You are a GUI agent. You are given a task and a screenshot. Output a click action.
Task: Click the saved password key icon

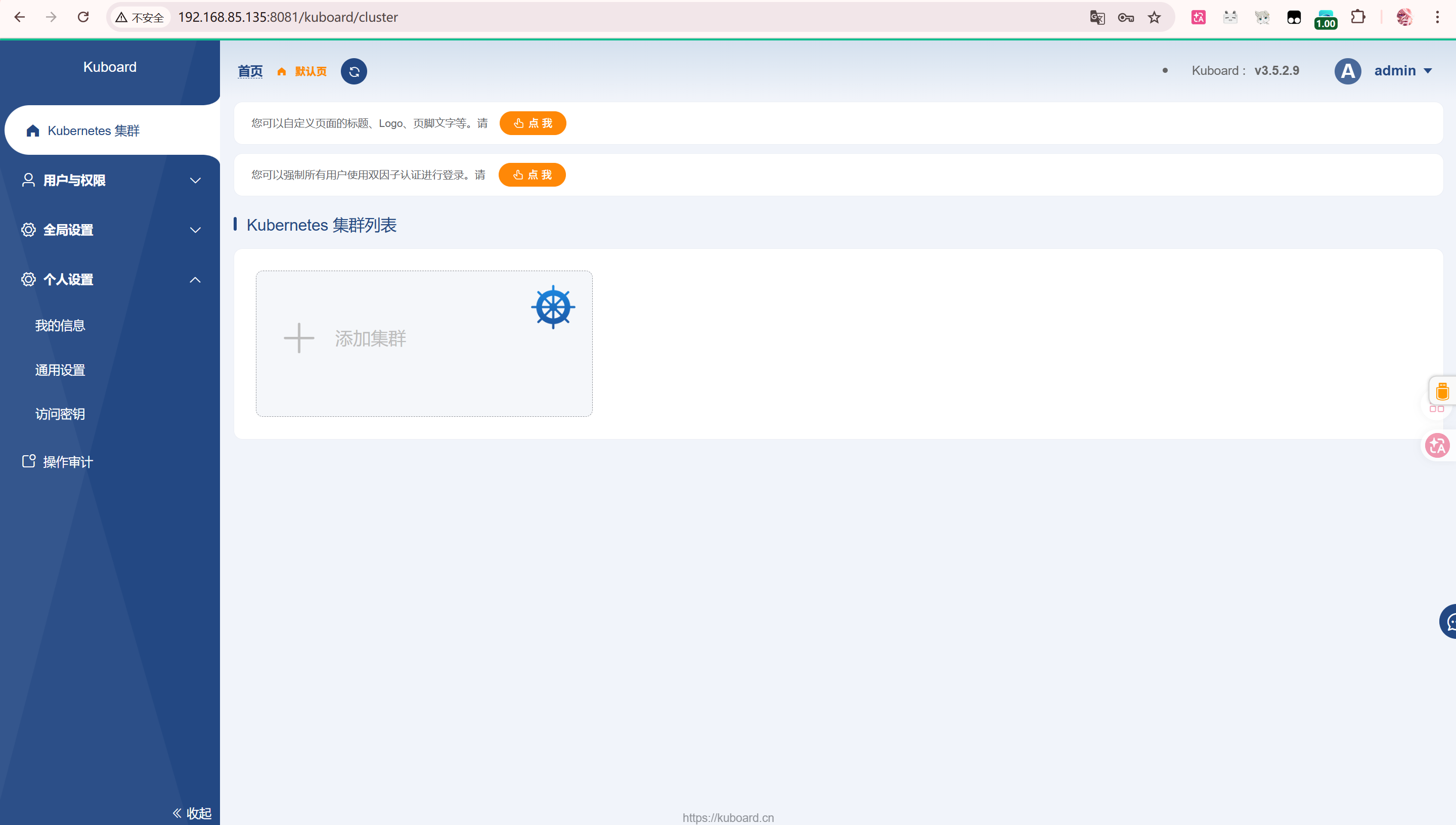(1125, 18)
